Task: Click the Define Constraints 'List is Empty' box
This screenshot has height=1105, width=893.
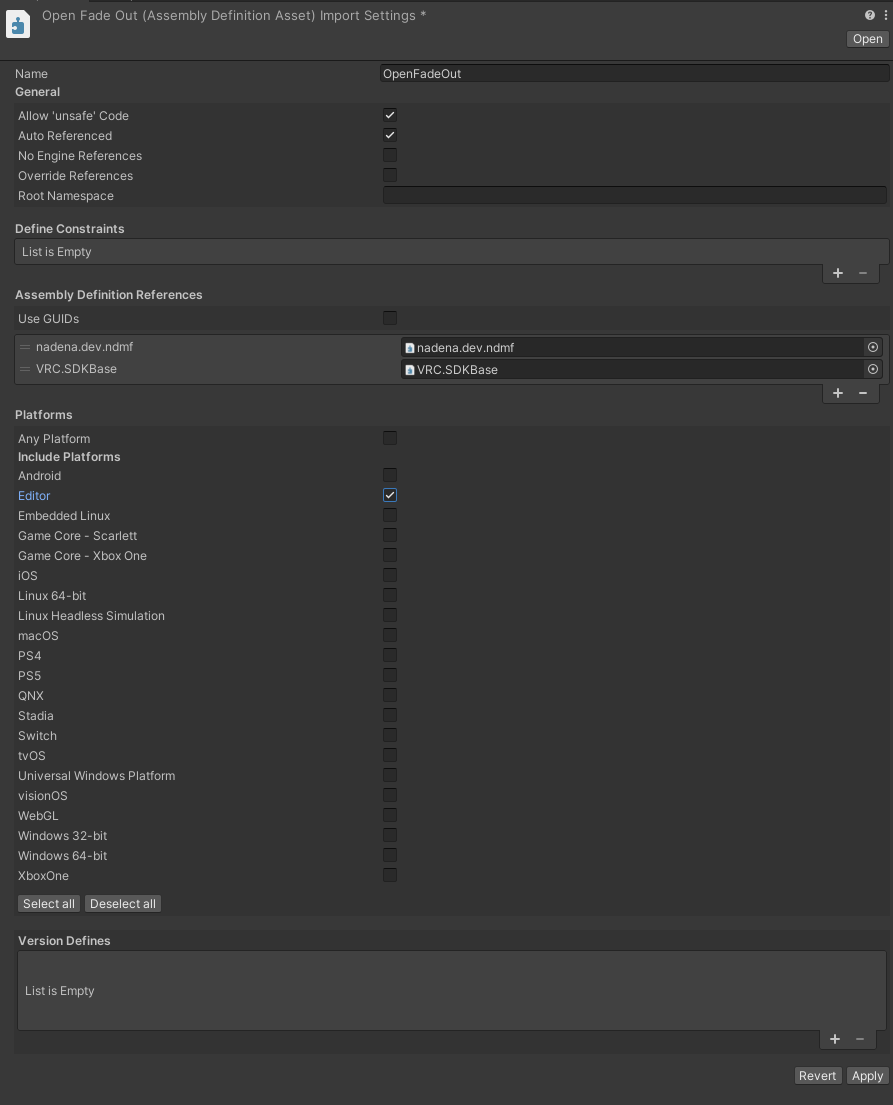Action: point(451,252)
